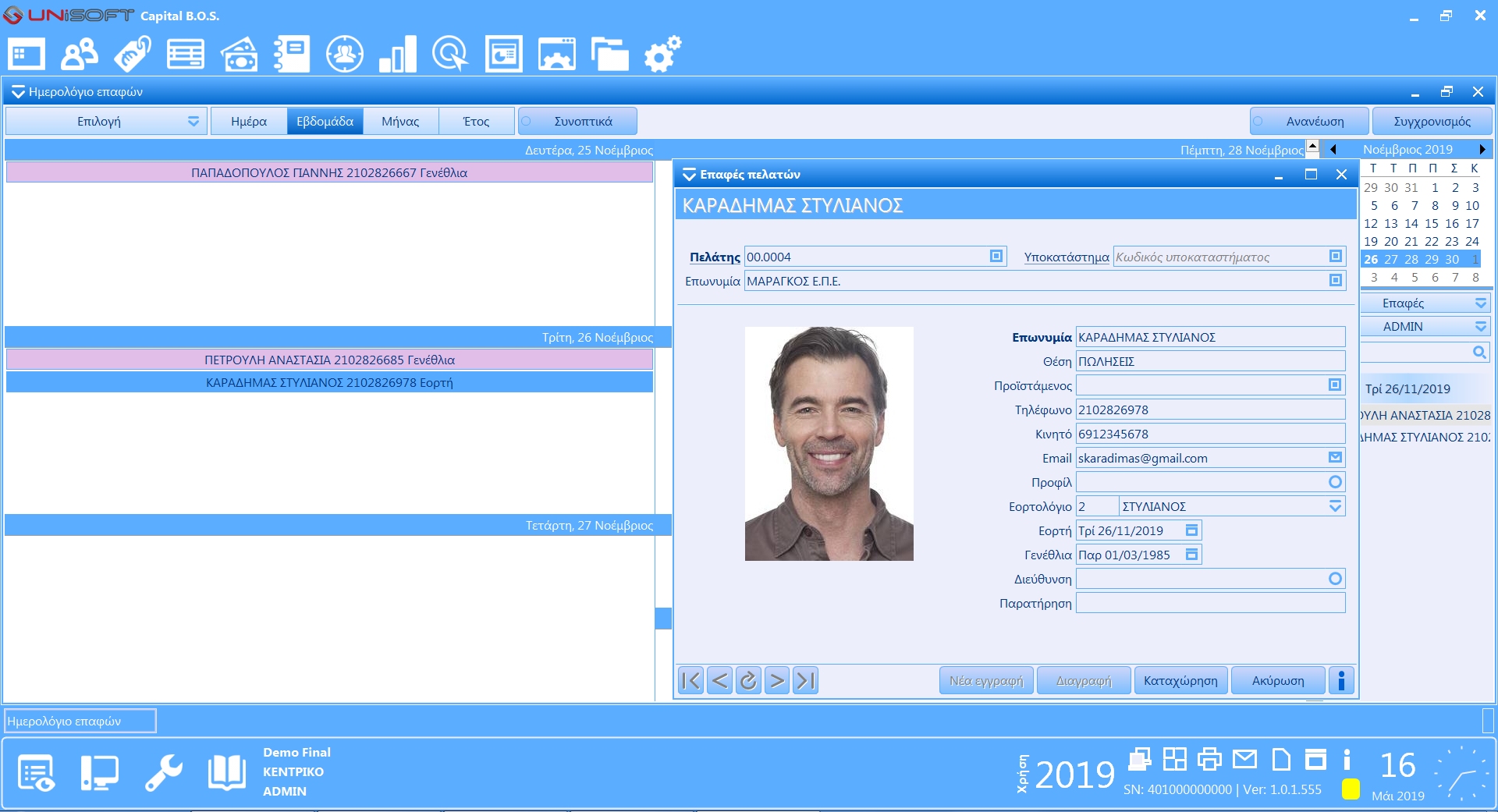Open the gears settings icon
The image size is (1498, 812).
point(662,55)
